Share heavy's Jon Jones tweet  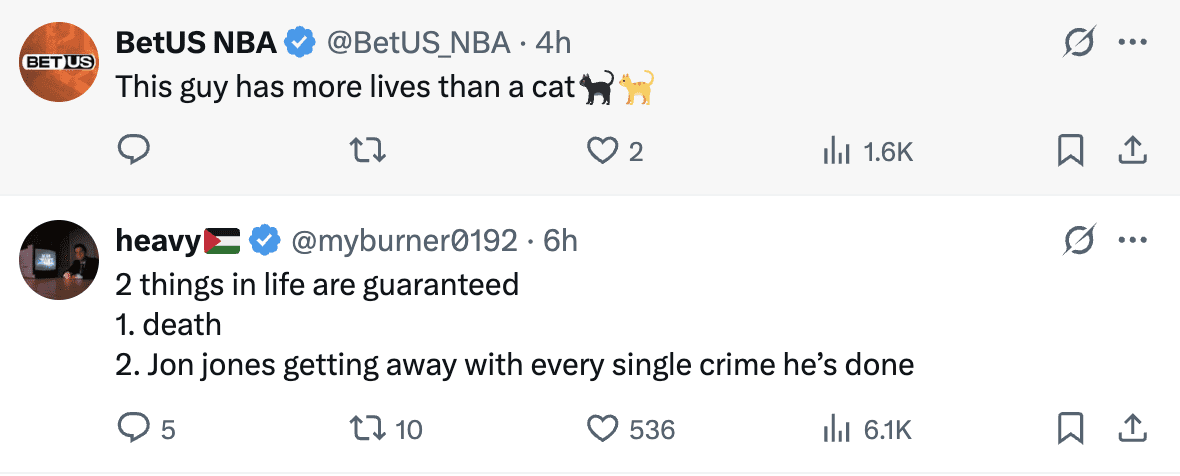(1130, 428)
